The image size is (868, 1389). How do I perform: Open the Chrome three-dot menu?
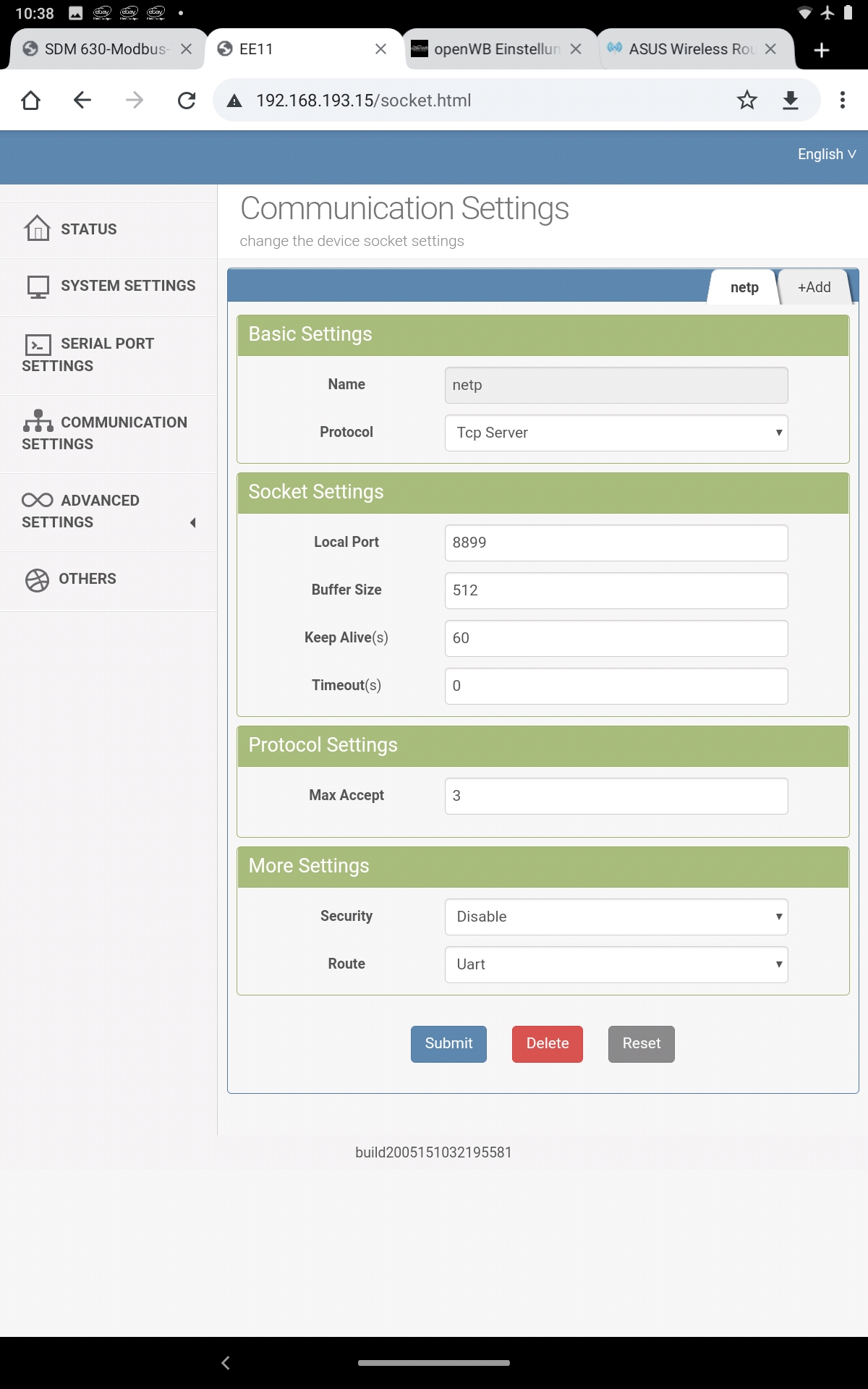(842, 100)
